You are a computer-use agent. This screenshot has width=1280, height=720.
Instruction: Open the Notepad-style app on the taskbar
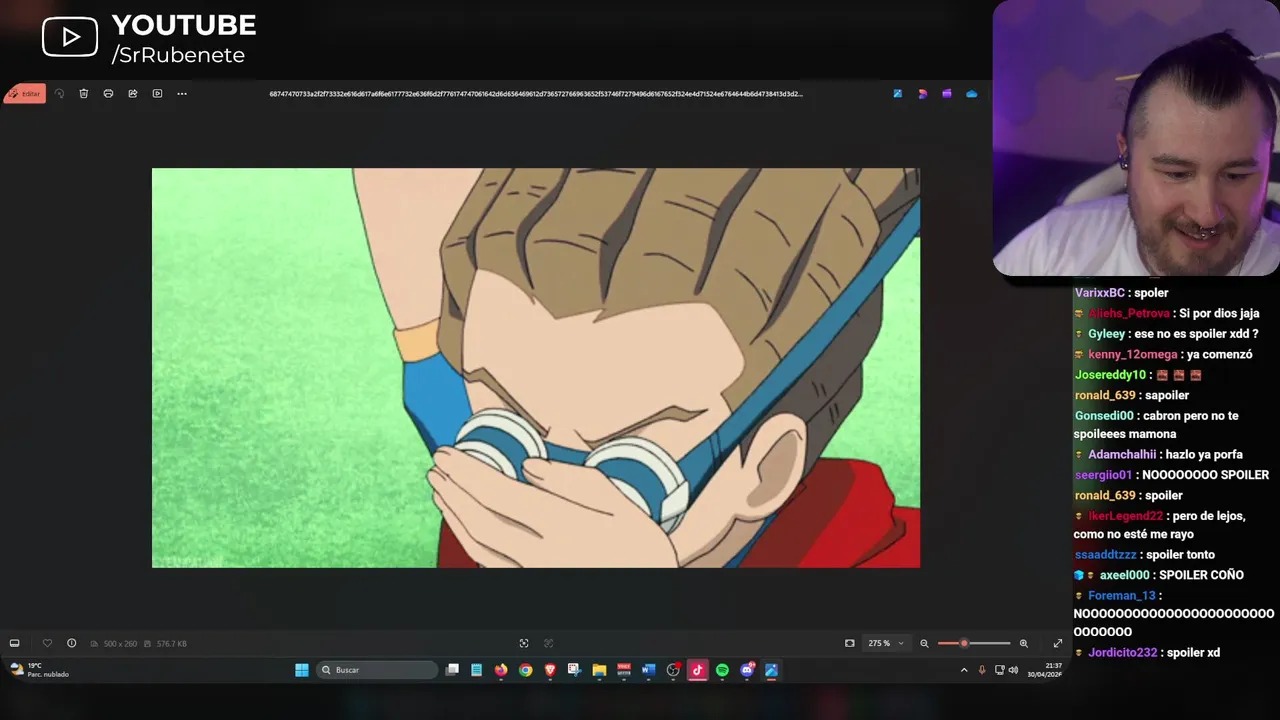click(x=477, y=670)
